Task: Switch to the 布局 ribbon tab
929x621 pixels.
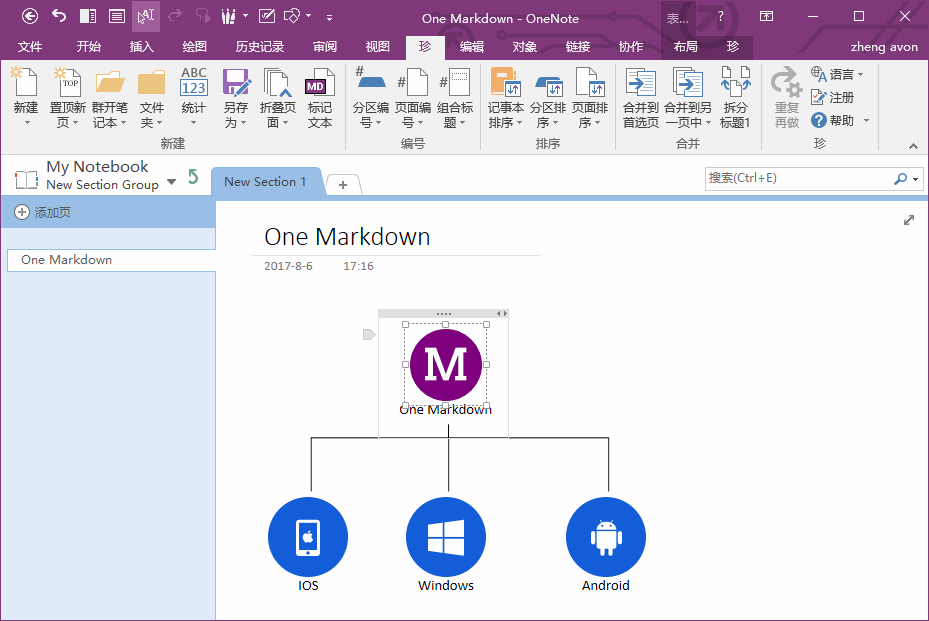Action: [685, 47]
